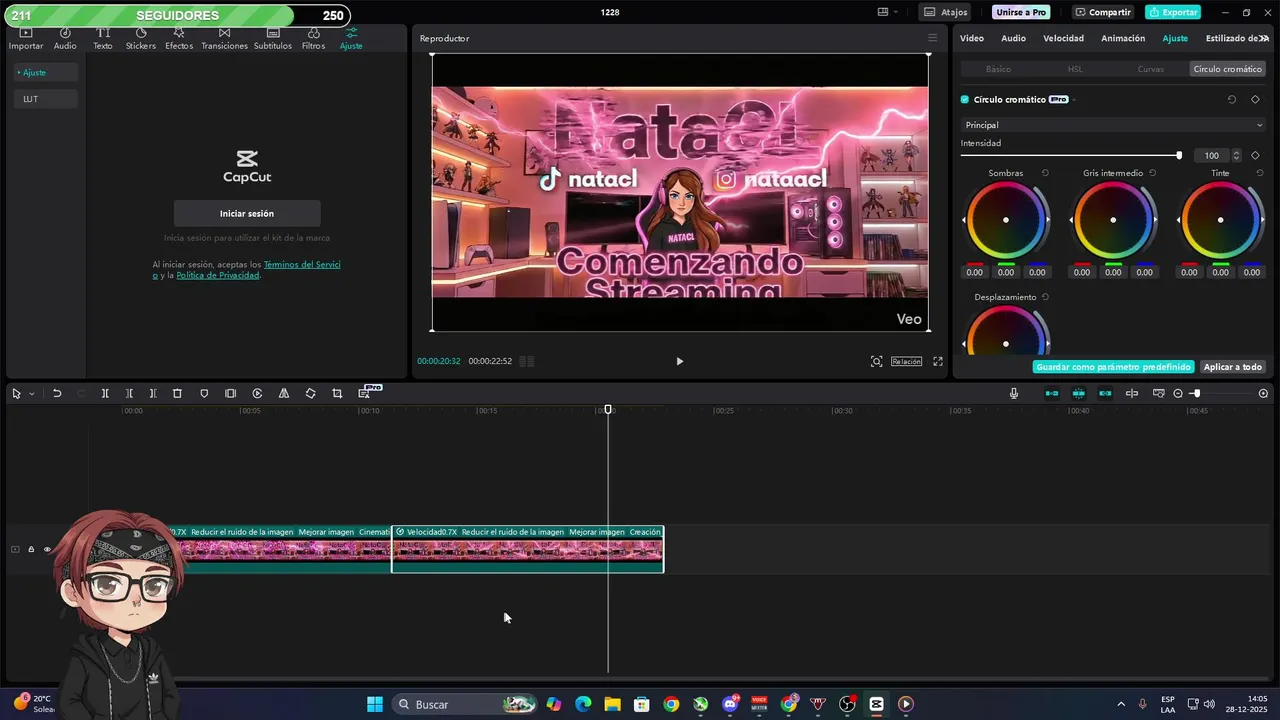The image size is (1280, 720).
Task: Click the rotate tool in timeline toolbar
Action: point(310,393)
